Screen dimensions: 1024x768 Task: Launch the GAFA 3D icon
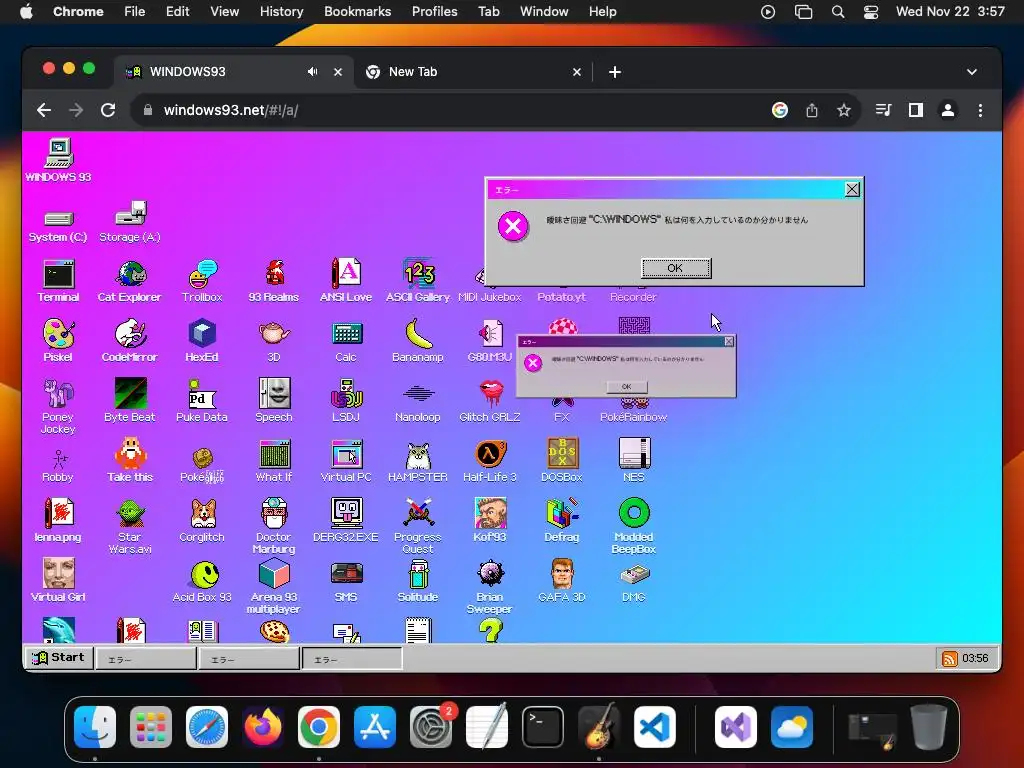click(x=562, y=581)
